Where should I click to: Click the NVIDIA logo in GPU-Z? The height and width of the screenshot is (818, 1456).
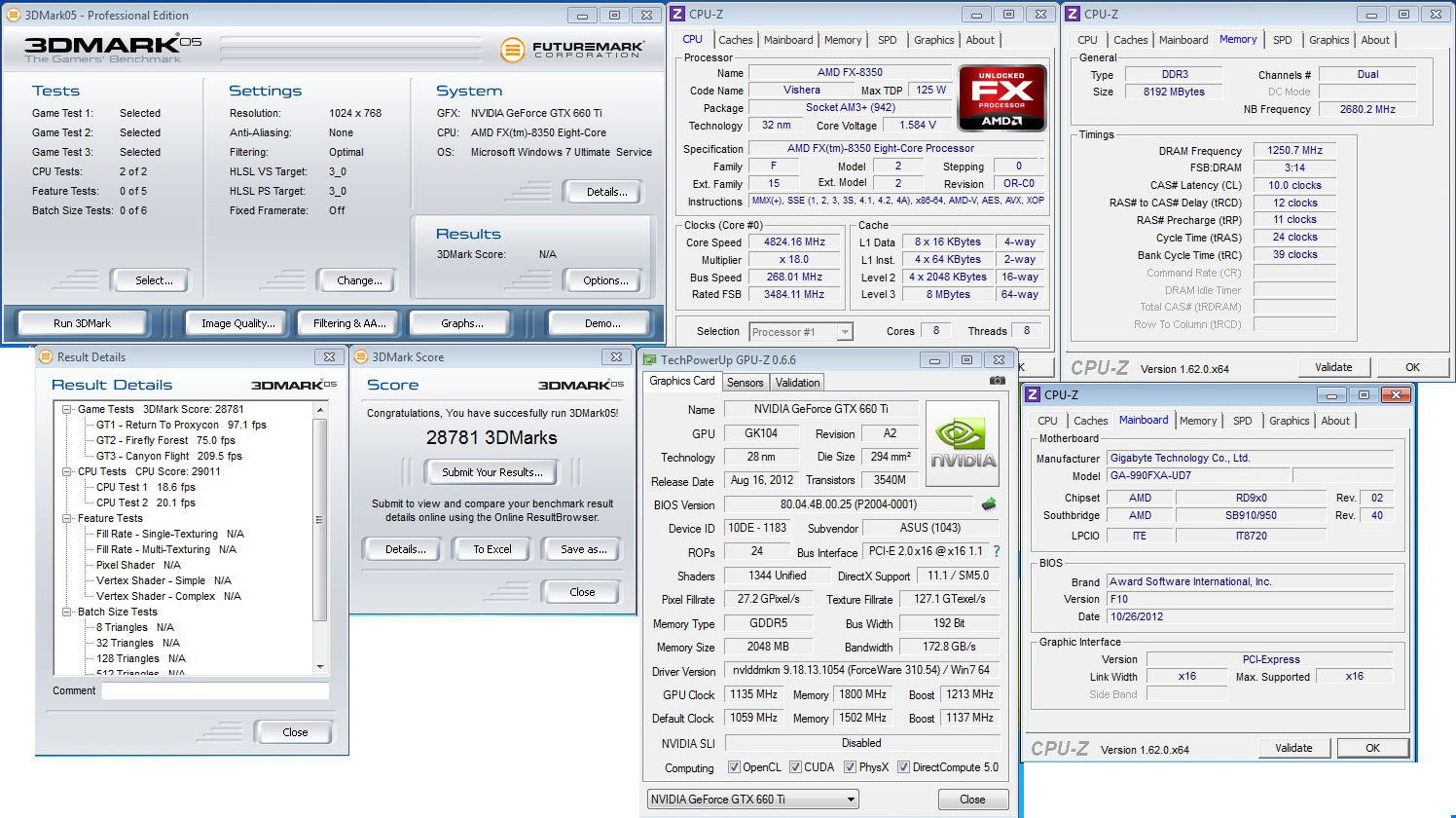click(963, 443)
